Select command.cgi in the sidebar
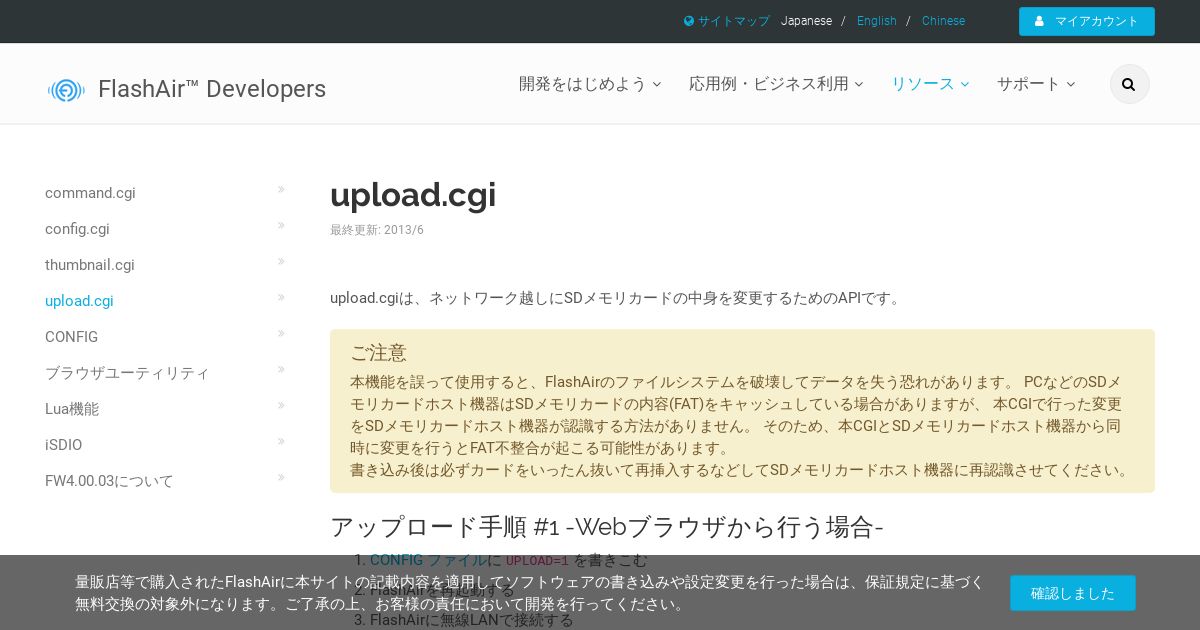The image size is (1200, 630). (x=90, y=193)
